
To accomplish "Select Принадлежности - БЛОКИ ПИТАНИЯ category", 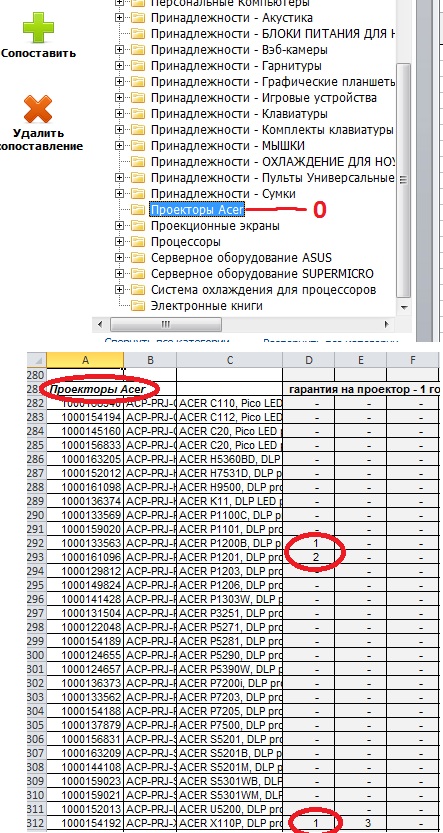I will click(x=273, y=34).
